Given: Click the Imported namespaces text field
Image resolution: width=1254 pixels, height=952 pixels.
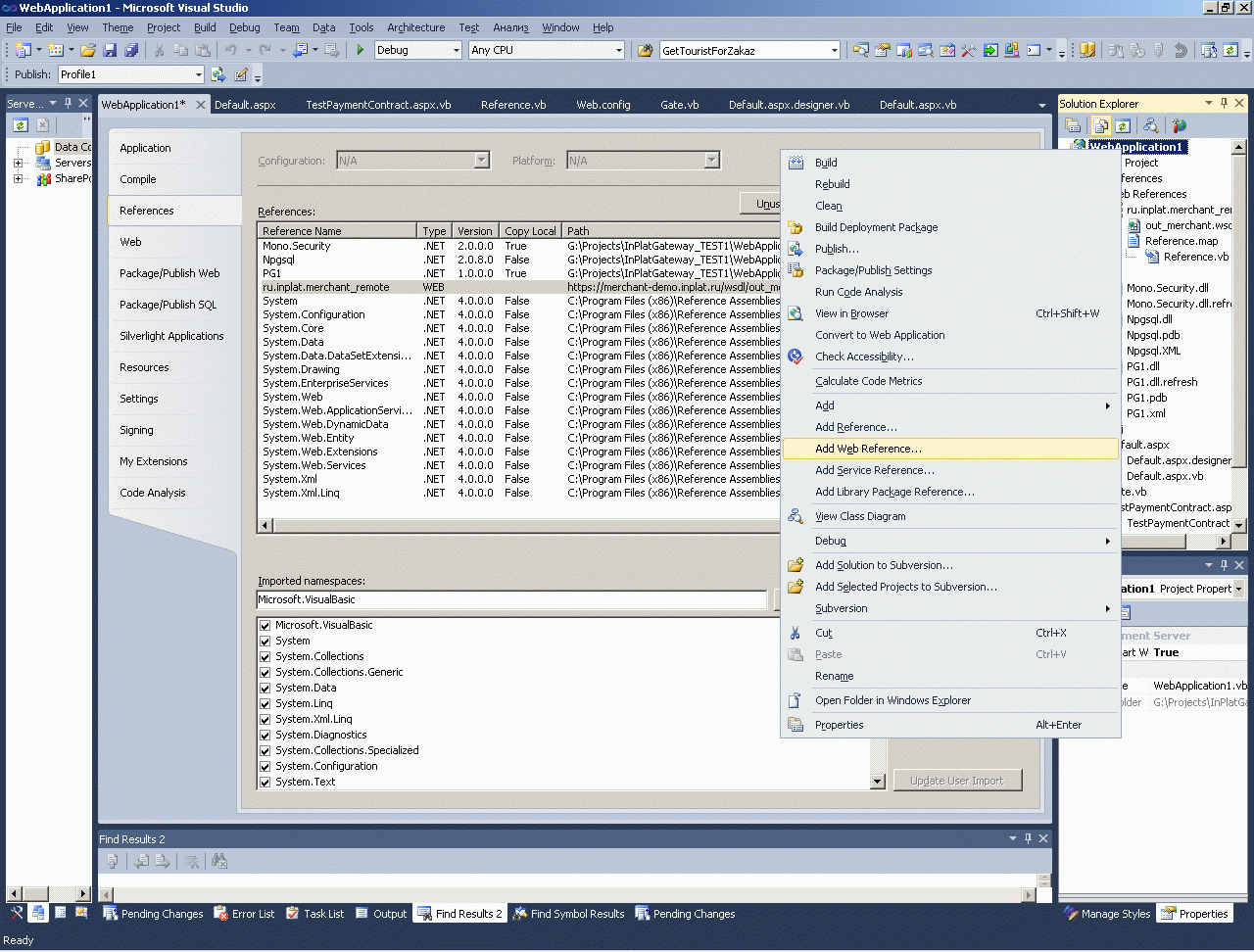Looking at the screenshot, I should pyautogui.click(x=511, y=599).
